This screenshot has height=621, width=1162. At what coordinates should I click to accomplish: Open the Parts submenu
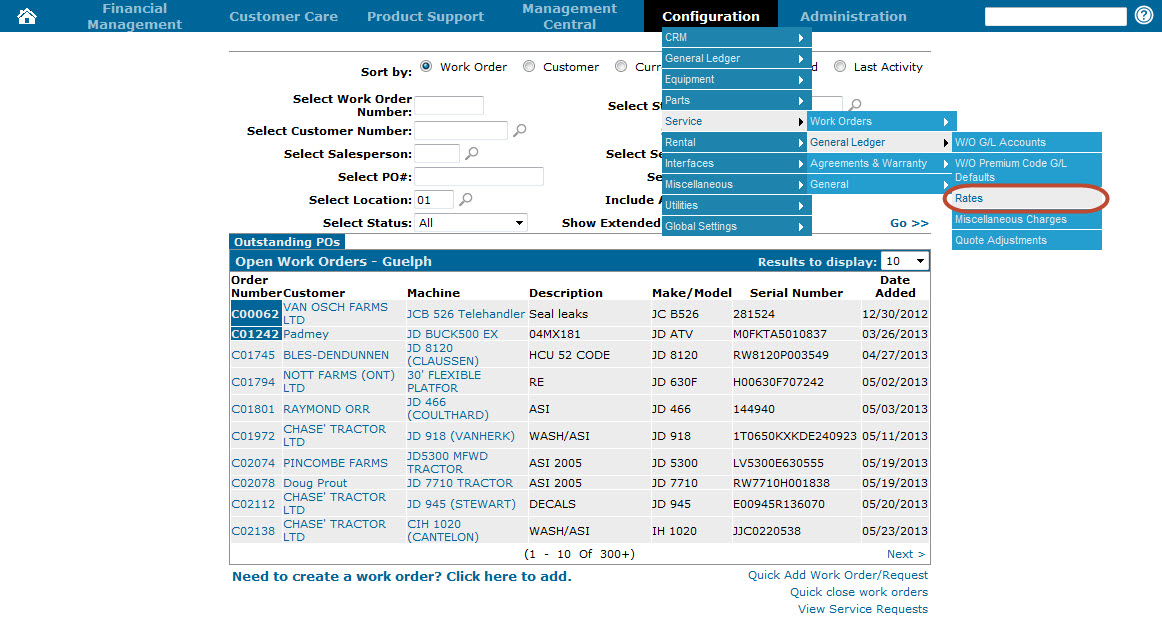(735, 100)
